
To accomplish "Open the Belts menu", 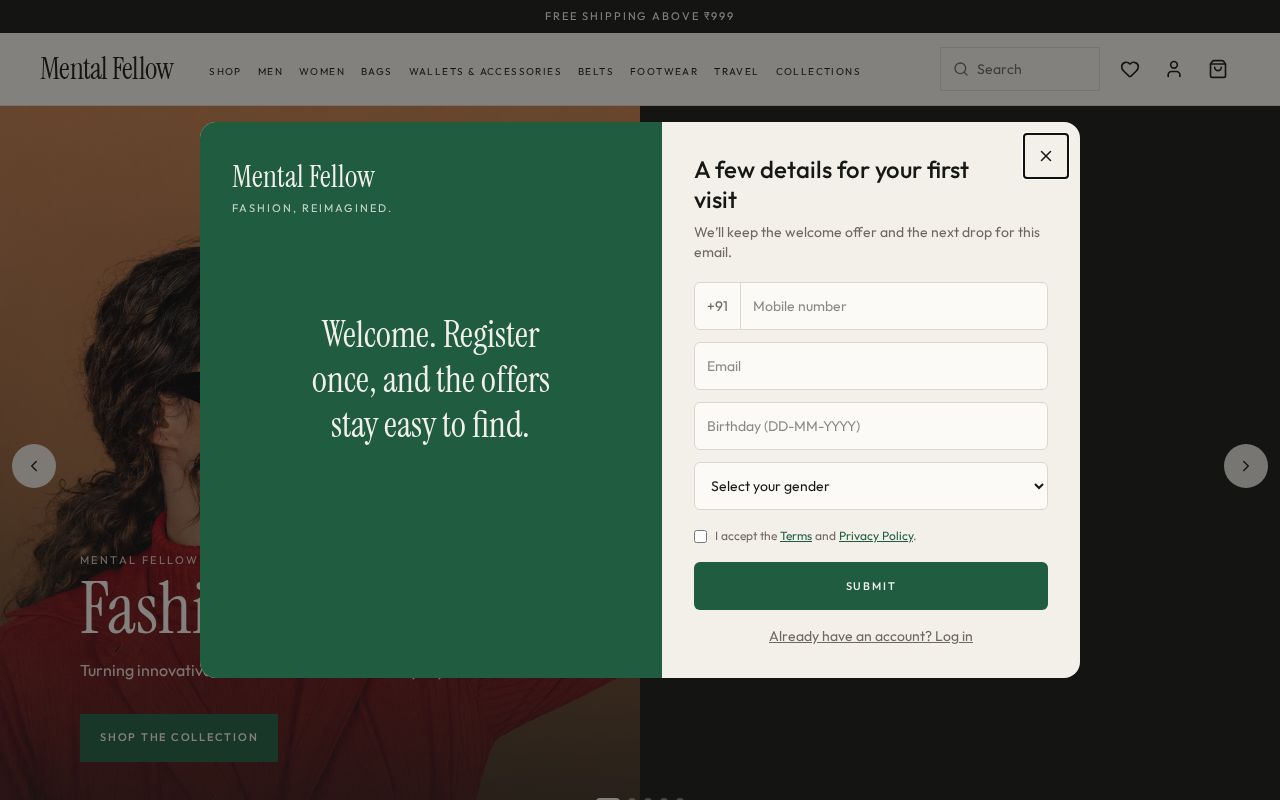I will (596, 71).
